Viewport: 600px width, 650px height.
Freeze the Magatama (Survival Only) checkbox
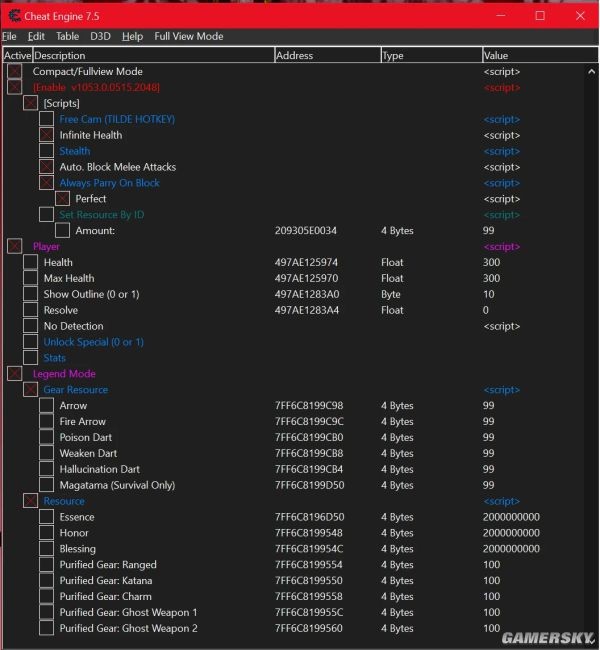46,485
